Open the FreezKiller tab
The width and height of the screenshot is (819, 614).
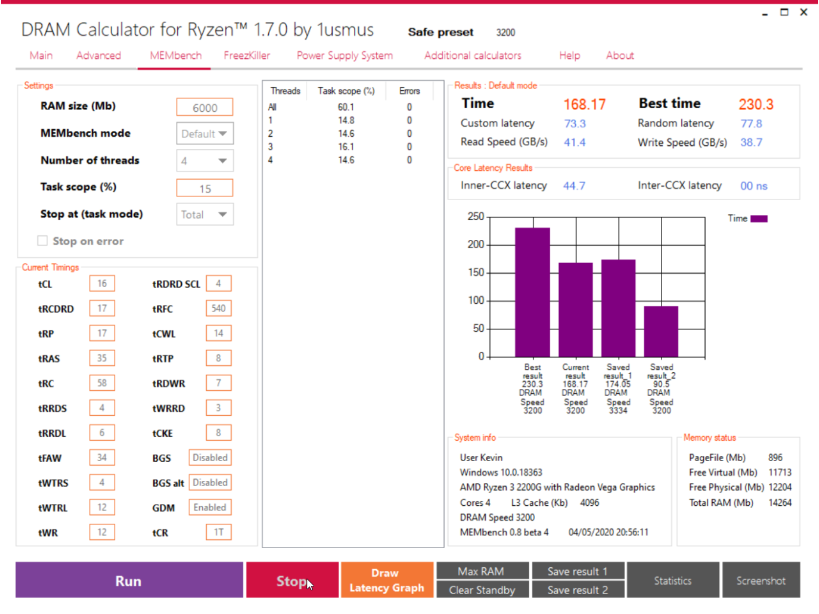pyautogui.click(x=247, y=55)
